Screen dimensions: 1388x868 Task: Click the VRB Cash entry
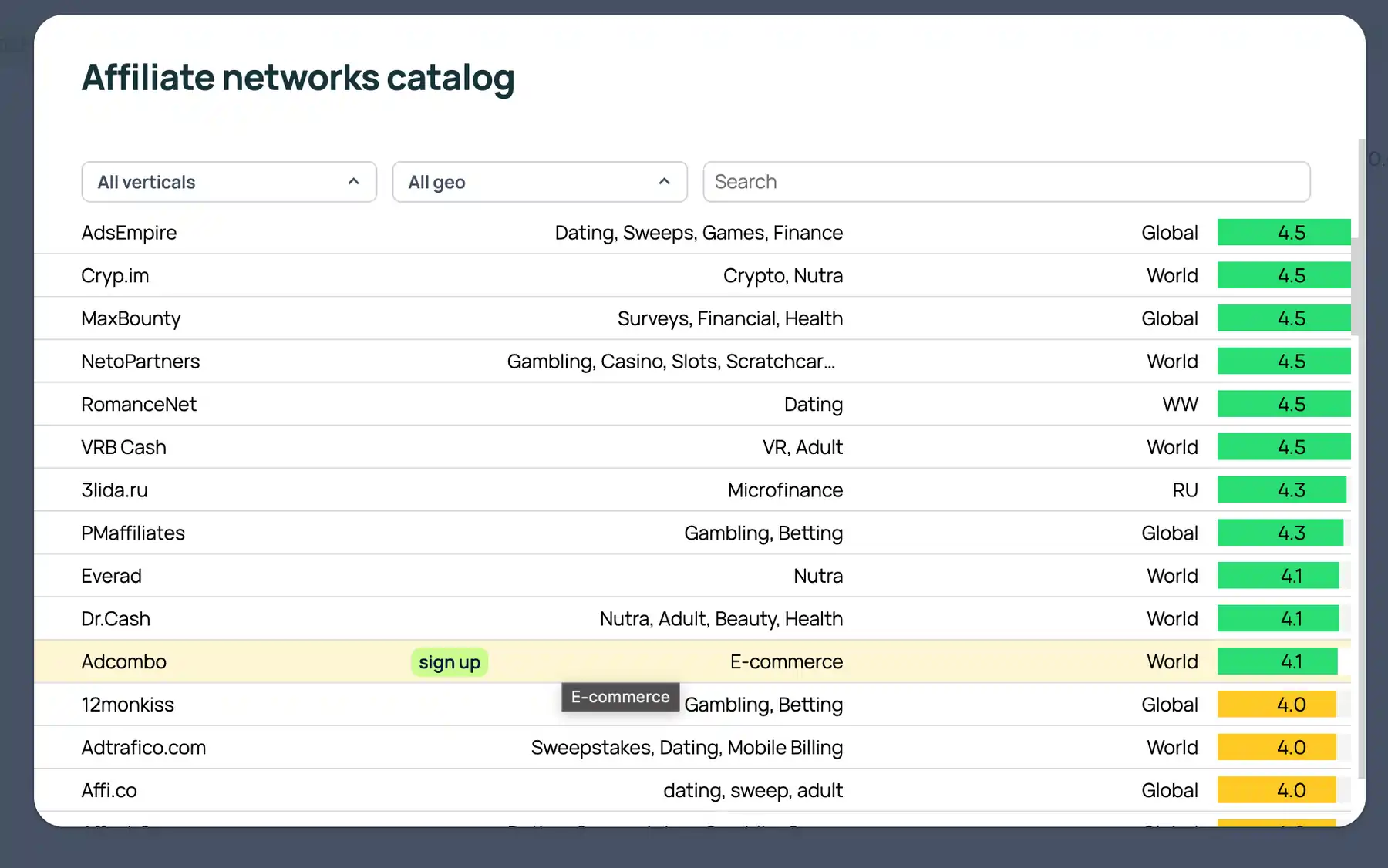click(x=692, y=447)
